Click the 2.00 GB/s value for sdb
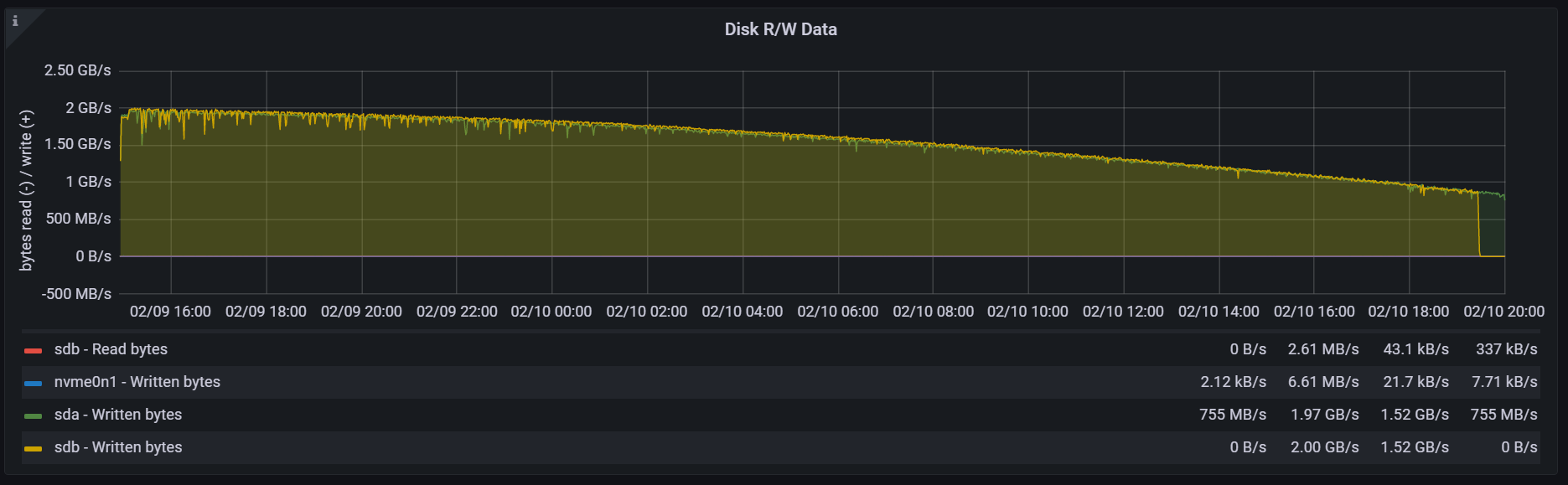Screen dimensions: 1568x485 tap(1324, 447)
